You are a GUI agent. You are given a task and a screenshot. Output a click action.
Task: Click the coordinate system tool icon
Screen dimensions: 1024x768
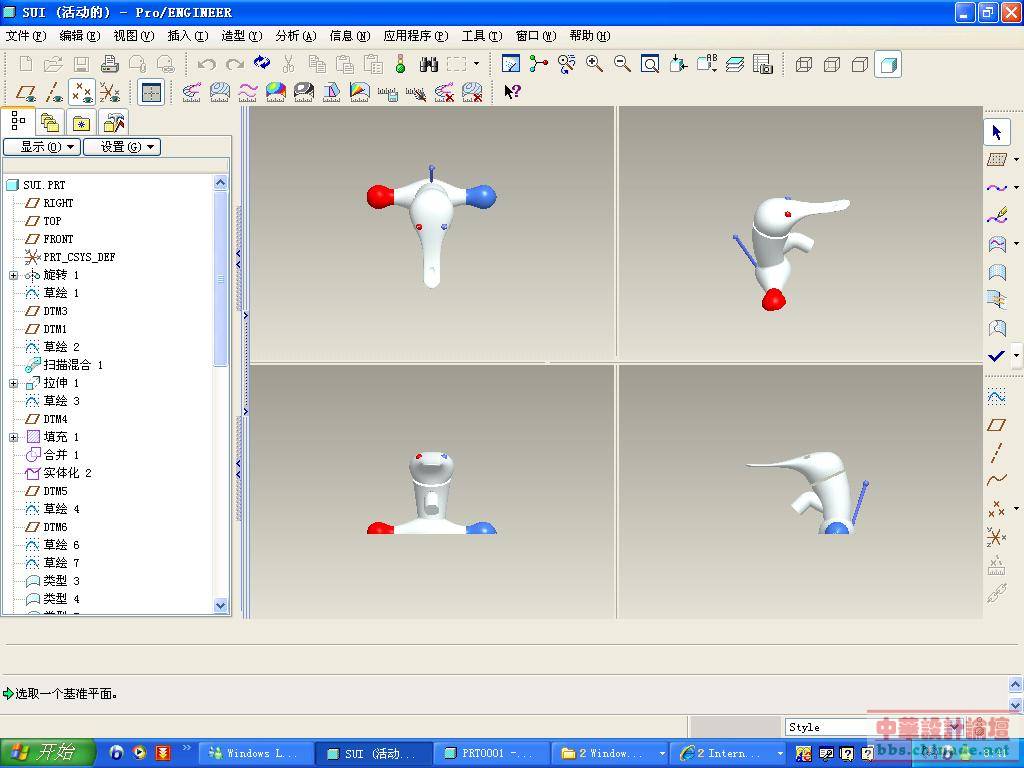click(x=997, y=537)
